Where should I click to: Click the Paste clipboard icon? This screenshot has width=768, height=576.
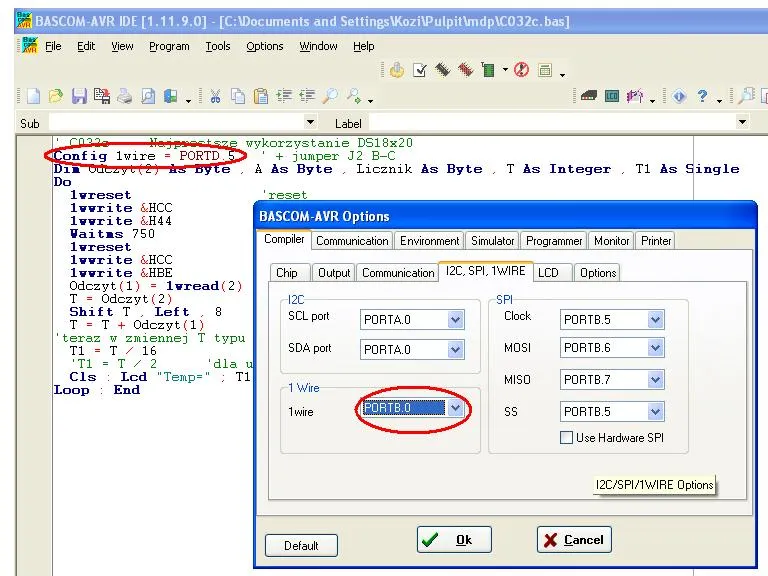pyautogui.click(x=260, y=97)
